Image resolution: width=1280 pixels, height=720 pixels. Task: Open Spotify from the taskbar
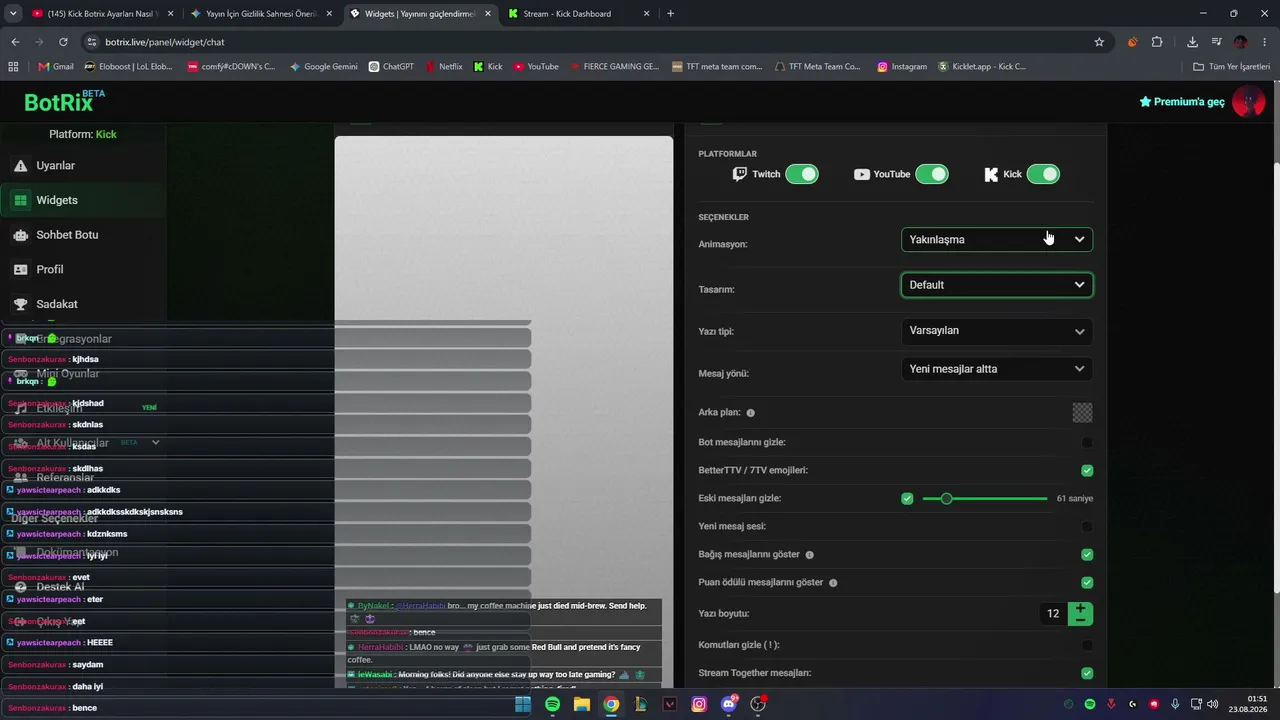click(x=553, y=704)
